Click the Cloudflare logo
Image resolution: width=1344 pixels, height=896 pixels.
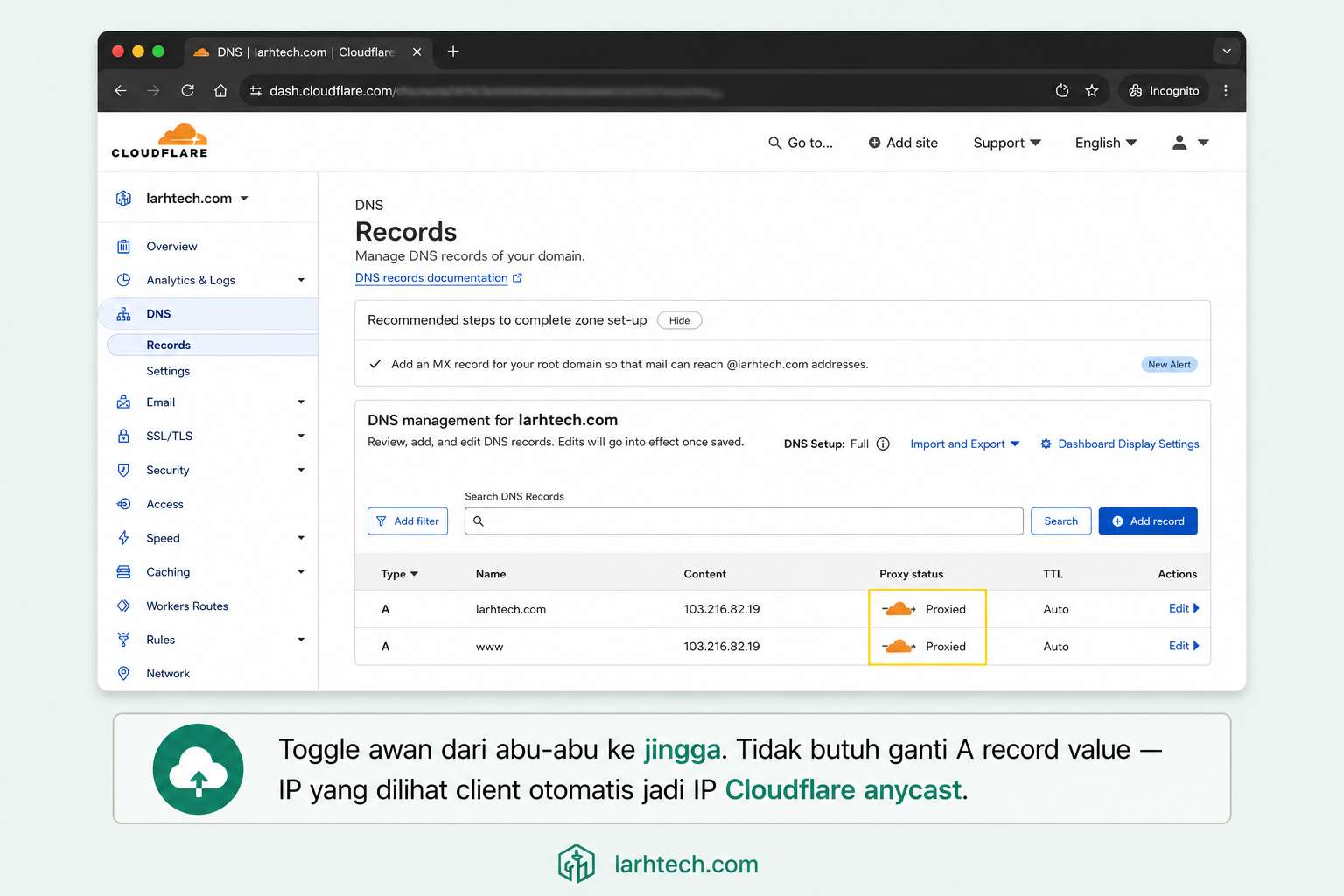[x=160, y=142]
